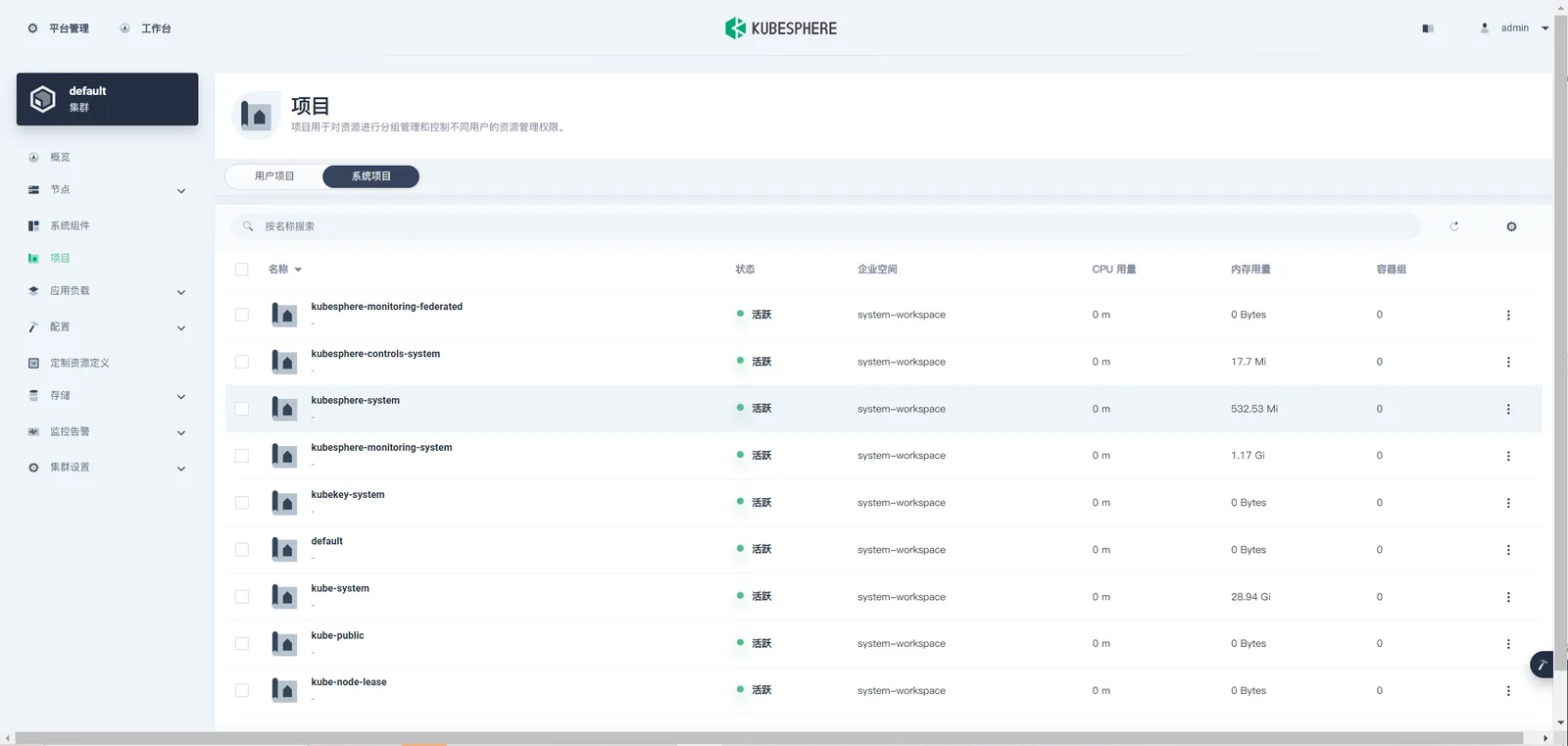Click the search magnifier icon

click(248, 226)
